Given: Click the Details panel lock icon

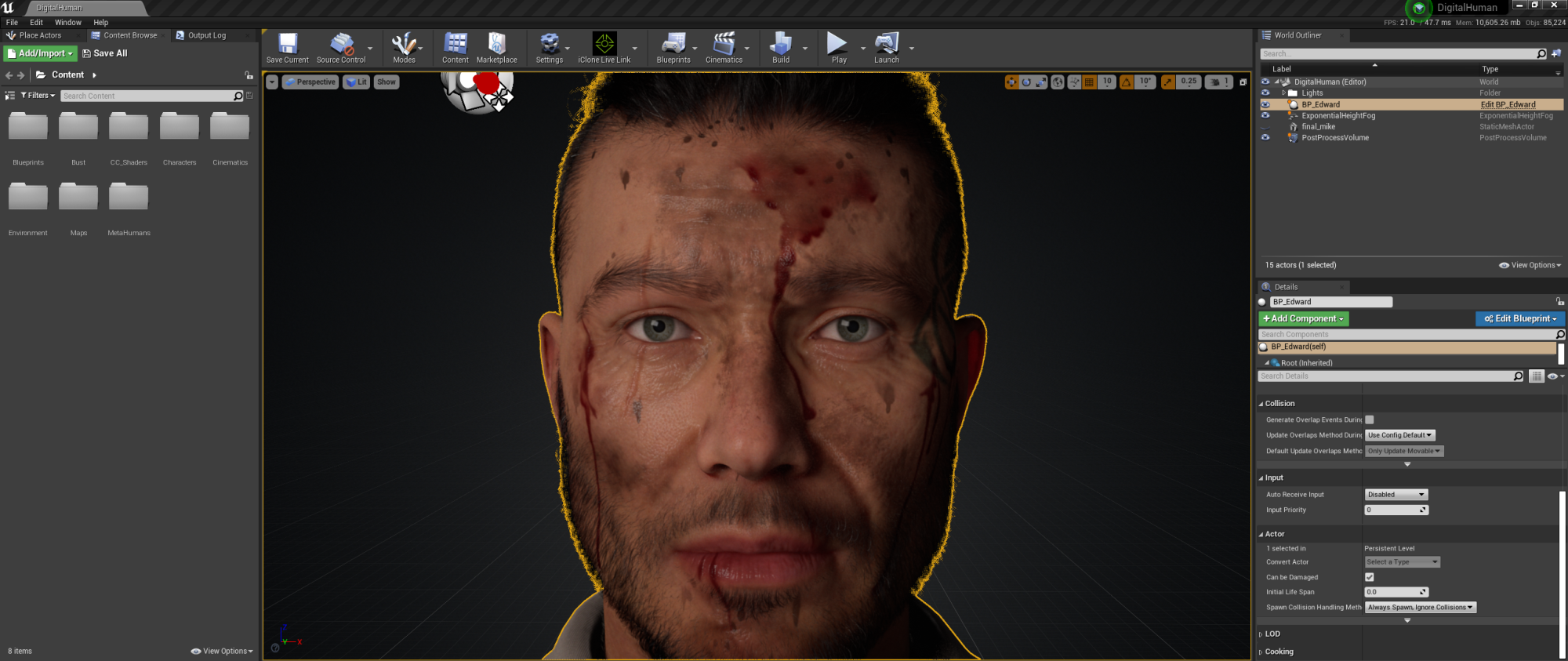Looking at the screenshot, I should point(1560,301).
